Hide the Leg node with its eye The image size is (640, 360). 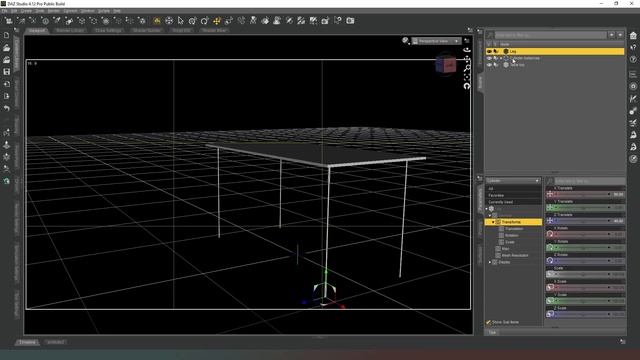(x=489, y=51)
